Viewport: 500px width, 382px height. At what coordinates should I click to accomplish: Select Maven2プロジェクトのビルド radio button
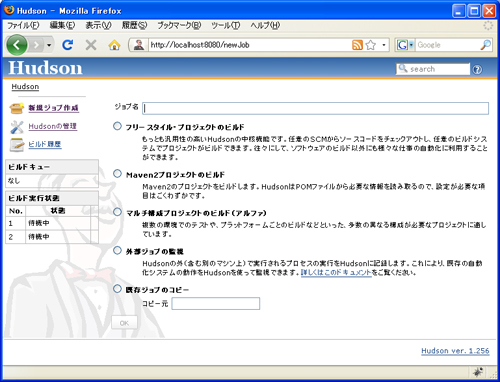(x=117, y=173)
